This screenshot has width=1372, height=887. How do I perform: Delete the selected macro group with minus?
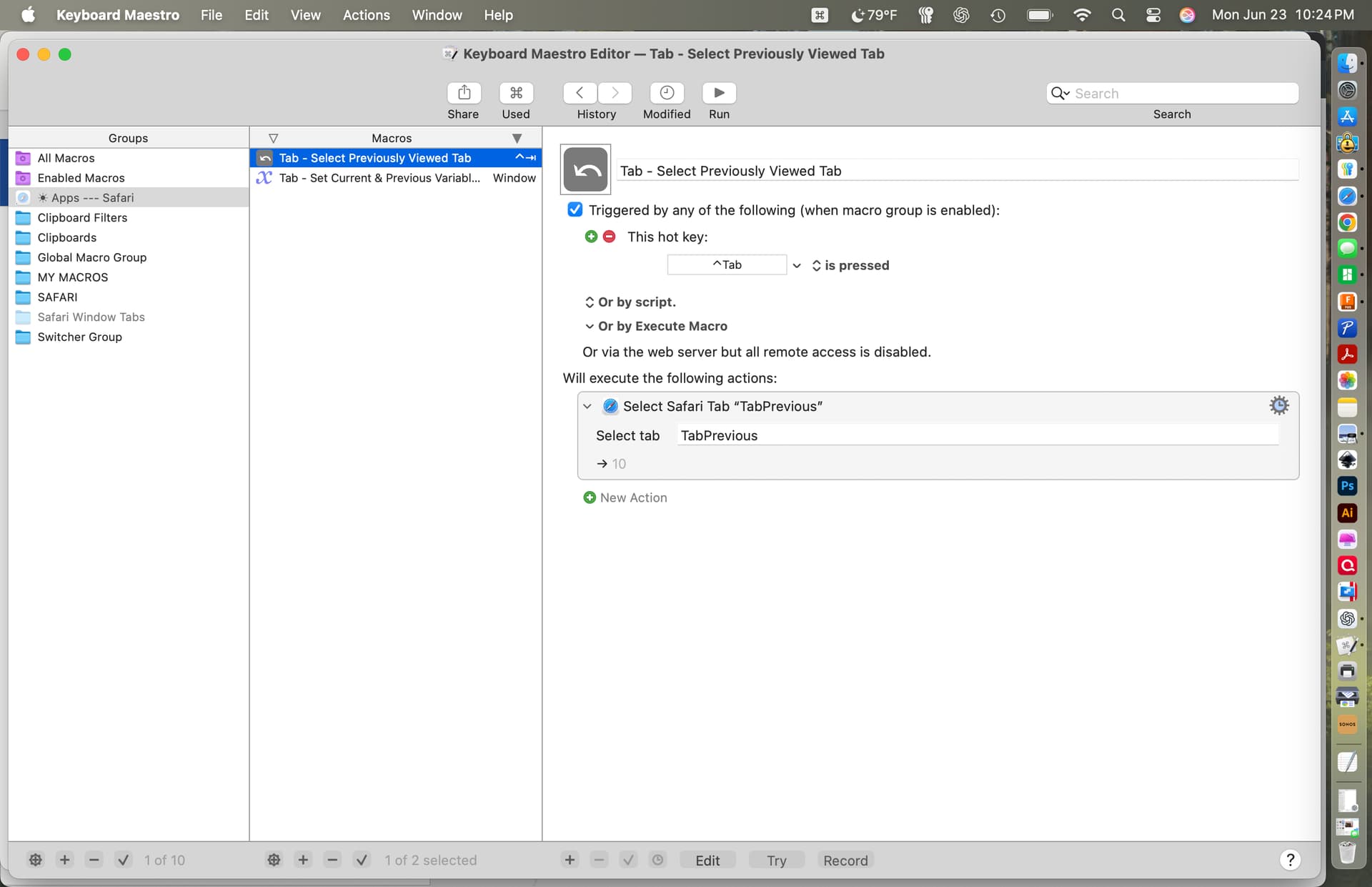pos(94,860)
